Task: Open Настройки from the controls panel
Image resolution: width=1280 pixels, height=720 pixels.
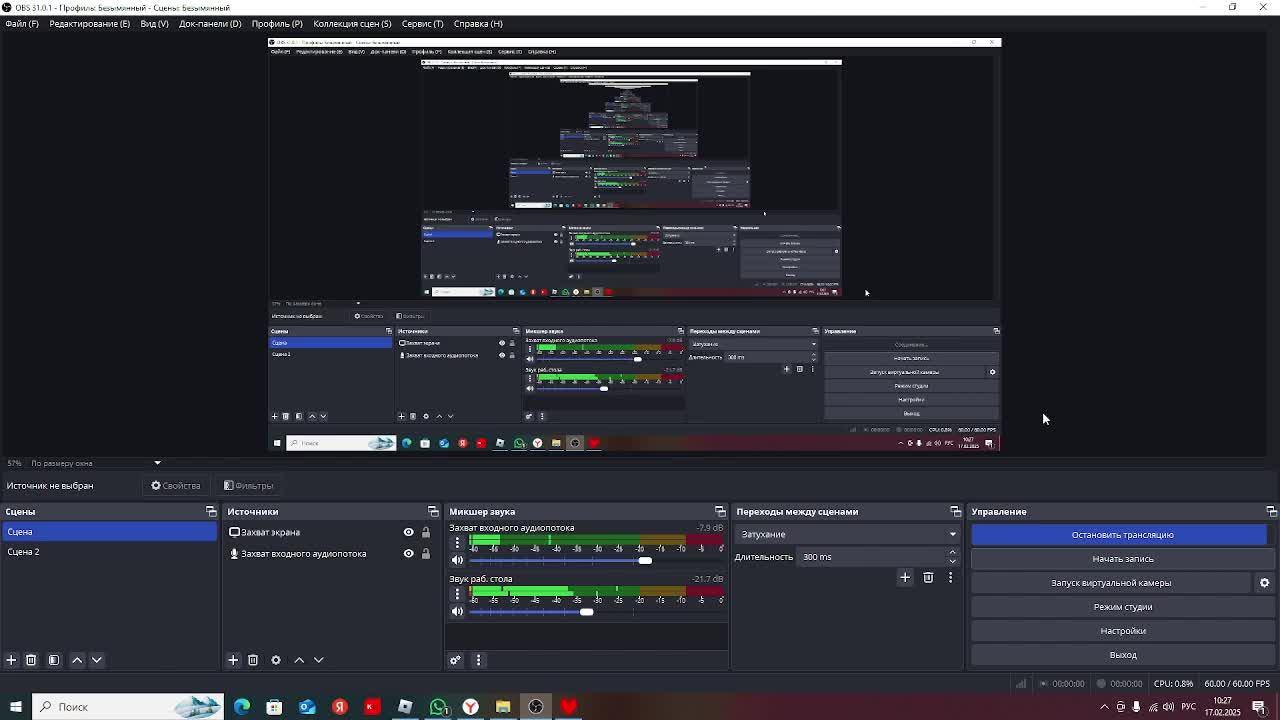Action: point(1122,631)
